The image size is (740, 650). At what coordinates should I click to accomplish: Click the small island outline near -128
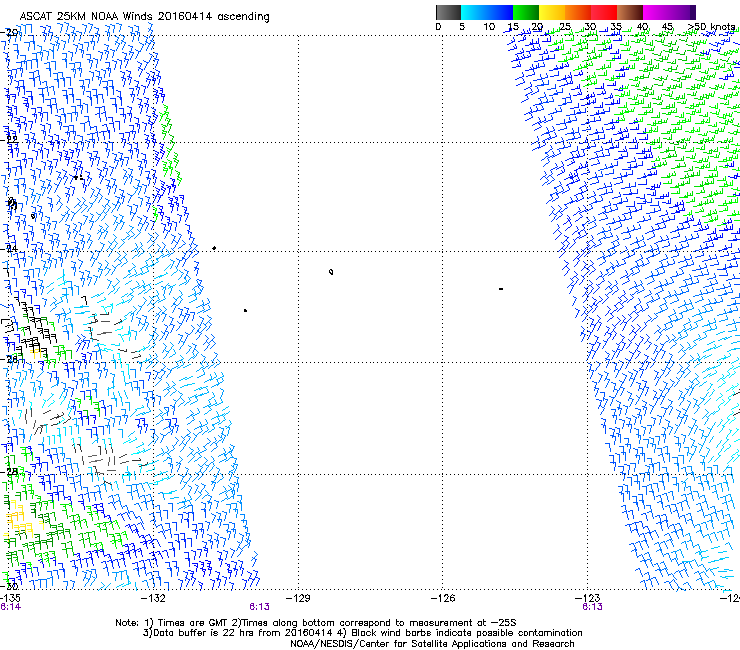coord(331,271)
